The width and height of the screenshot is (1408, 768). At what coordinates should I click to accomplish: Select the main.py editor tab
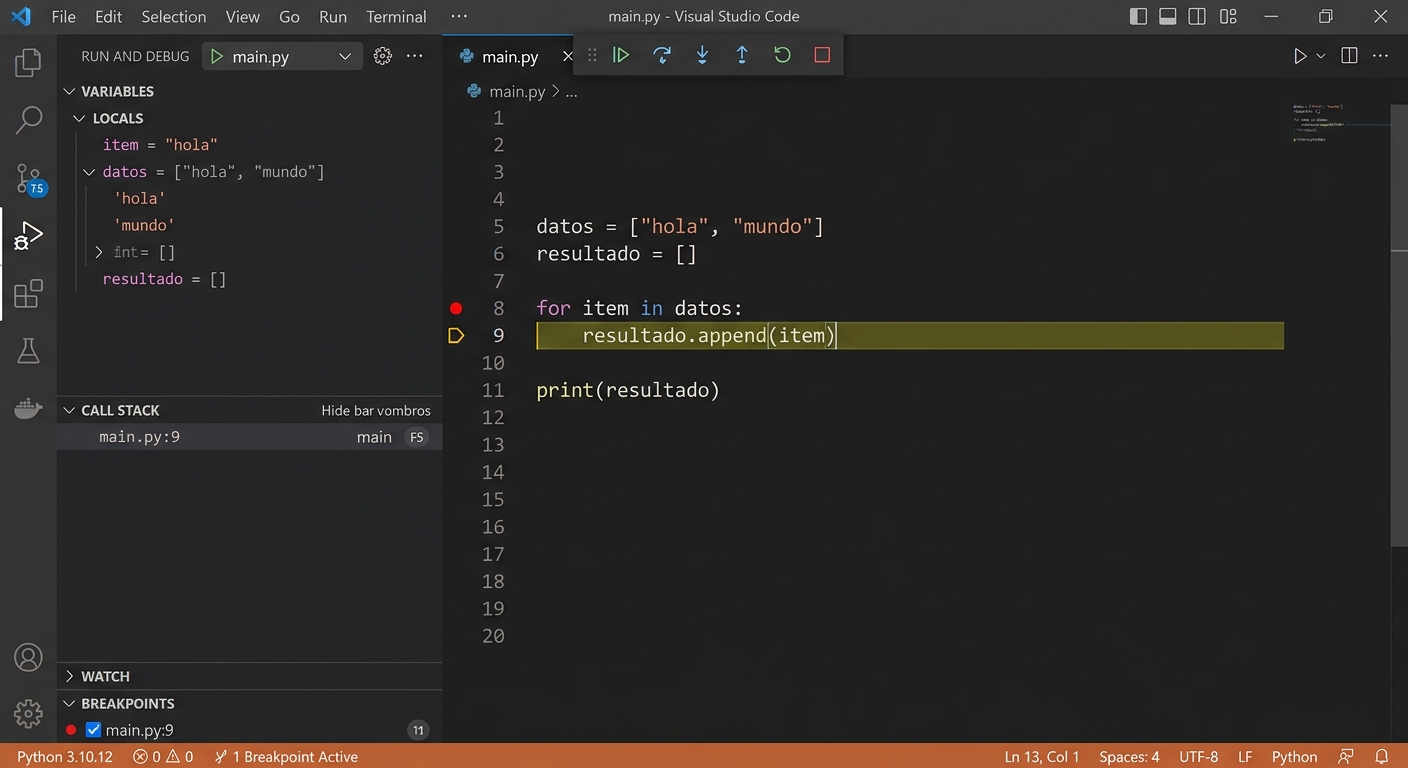point(510,57)
